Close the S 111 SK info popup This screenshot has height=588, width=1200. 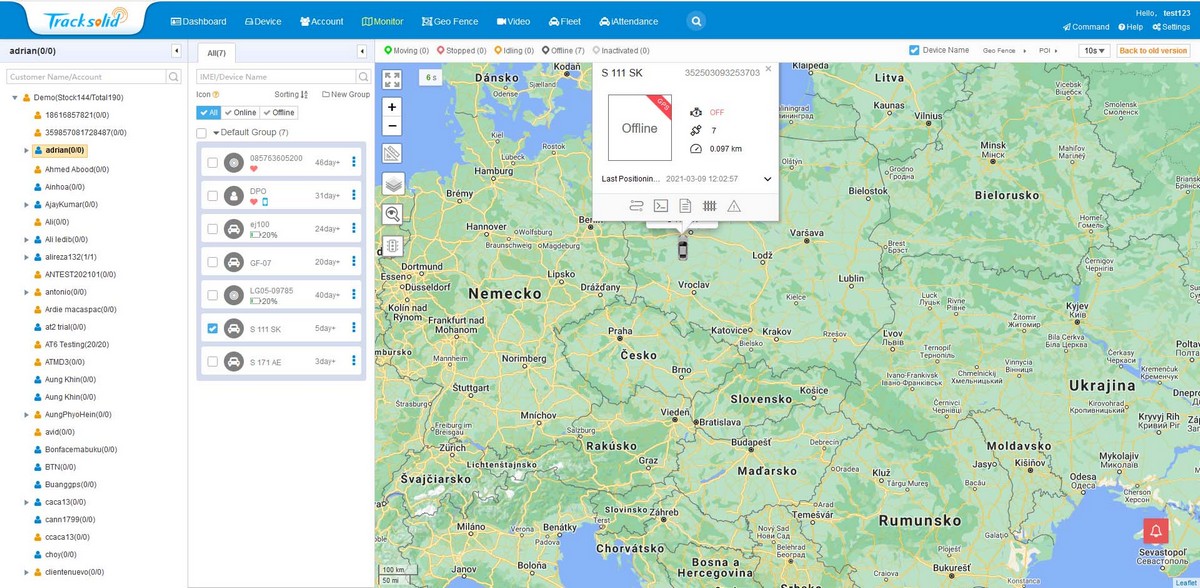[768, 70]
